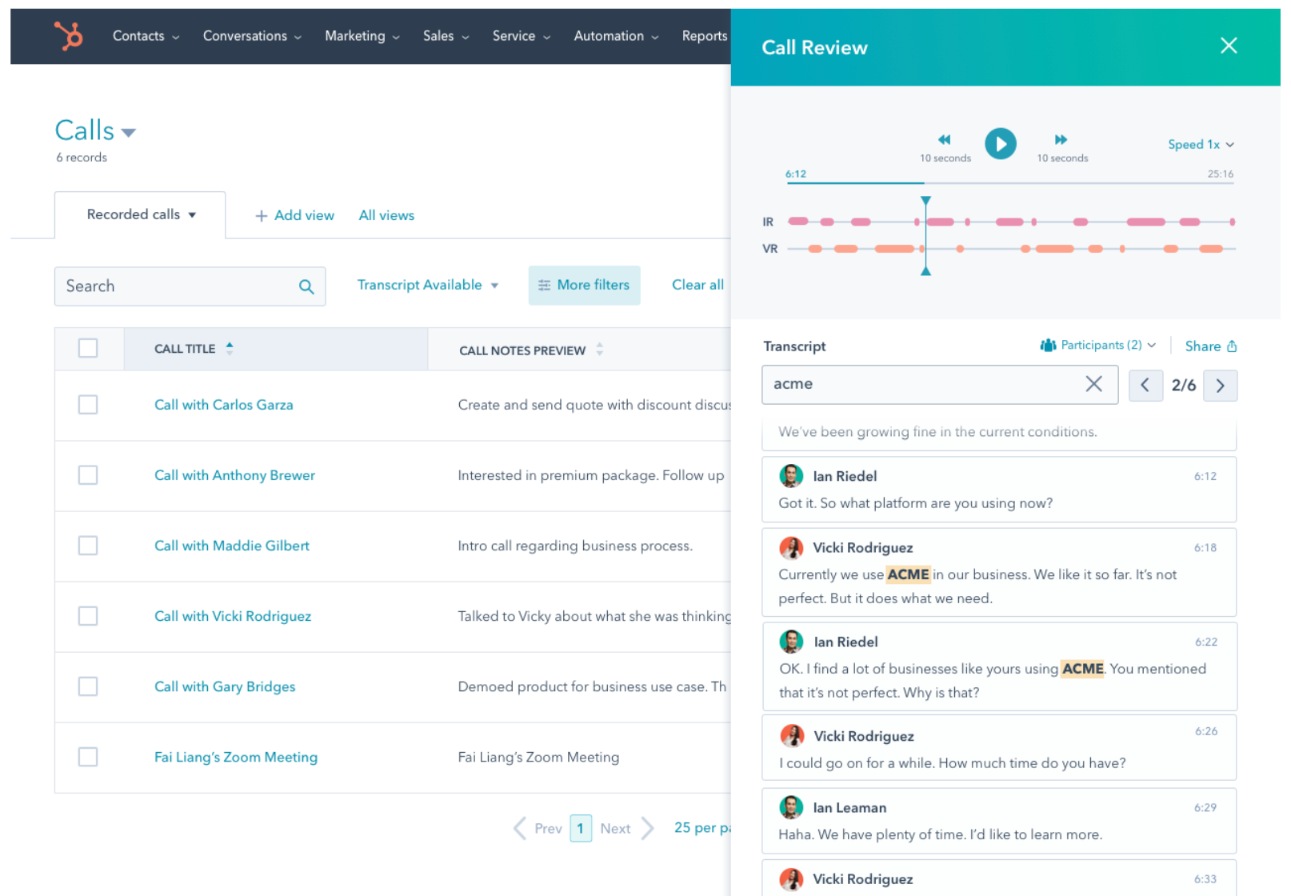Open the Sales menu
This screenshot has height=896, width=1291.
coord(446,36)
